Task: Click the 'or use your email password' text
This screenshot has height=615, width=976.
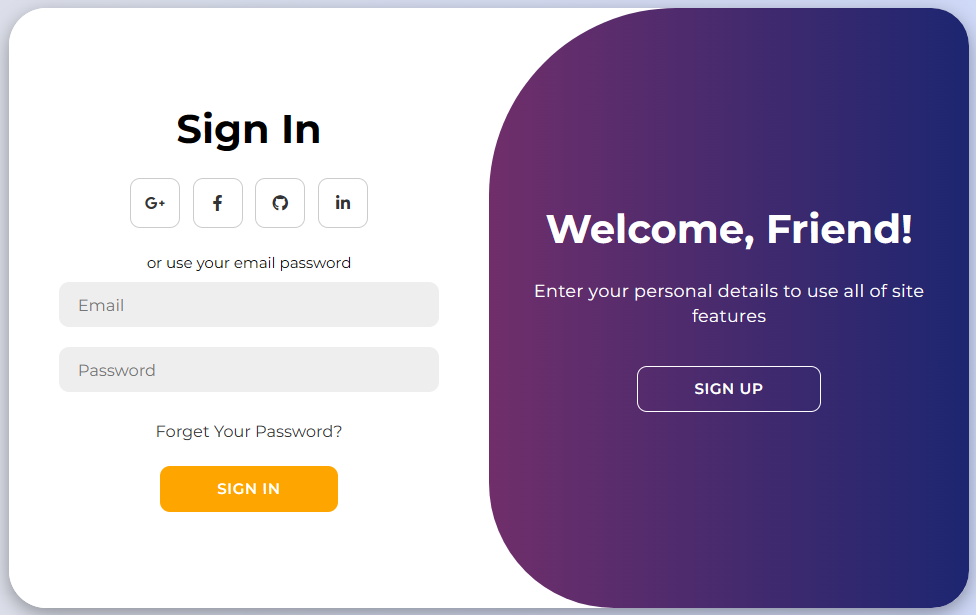Action: (x=249, y=263)
